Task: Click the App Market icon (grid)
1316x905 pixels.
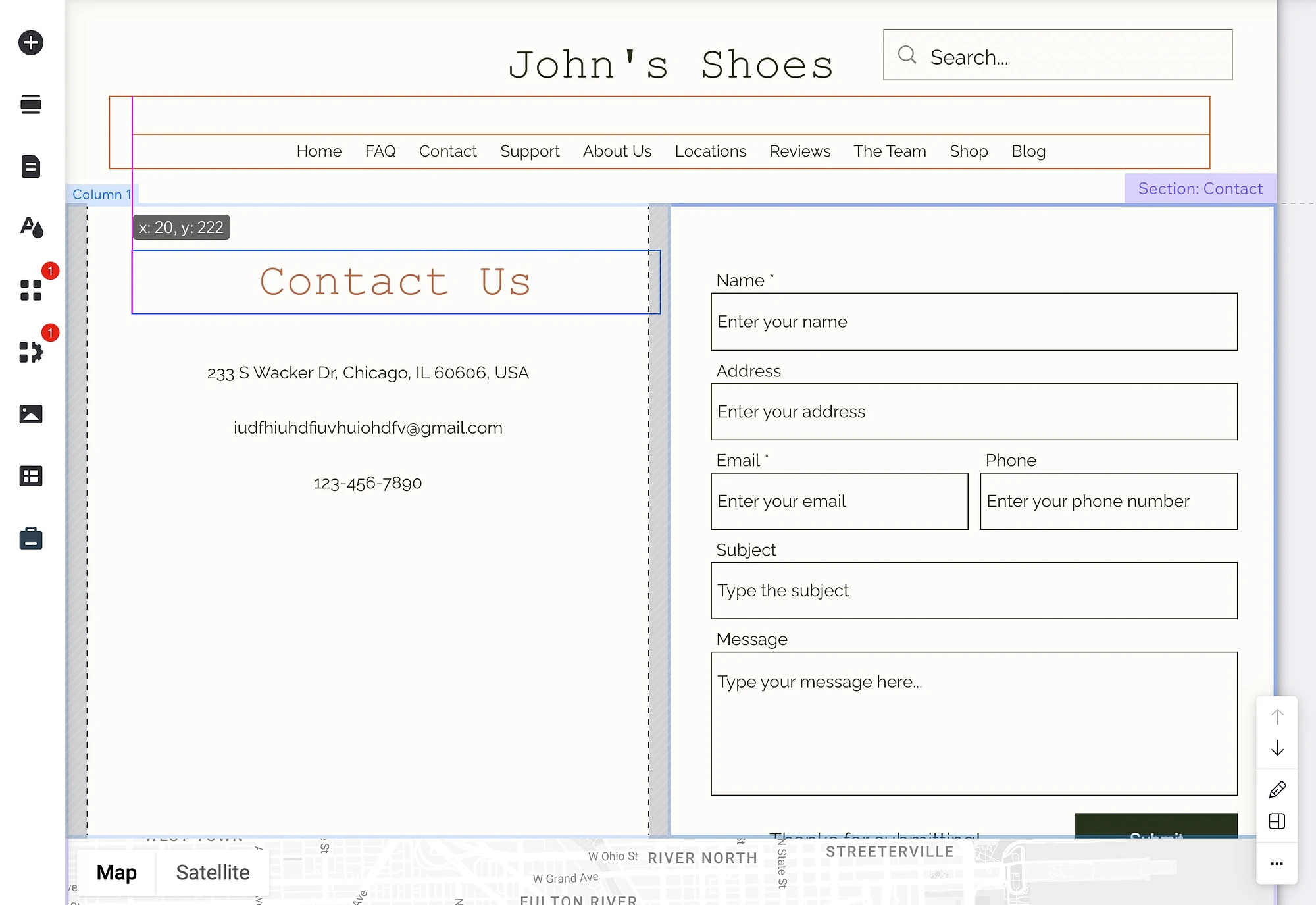Action: [x=29, y=291]
